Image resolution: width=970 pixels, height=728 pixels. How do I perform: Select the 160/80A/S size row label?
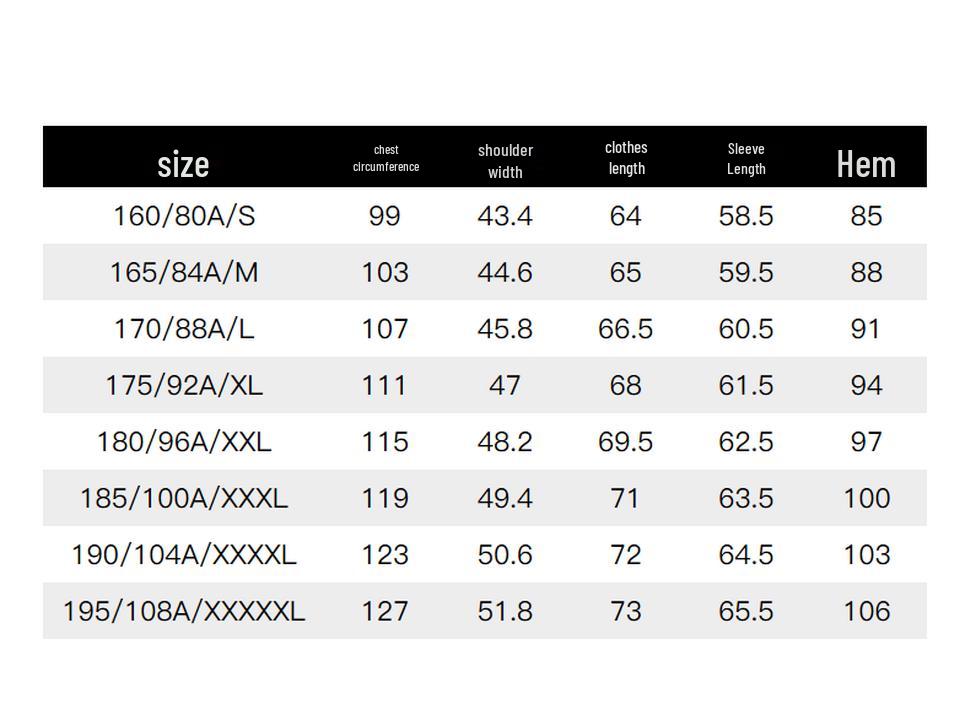184,216
